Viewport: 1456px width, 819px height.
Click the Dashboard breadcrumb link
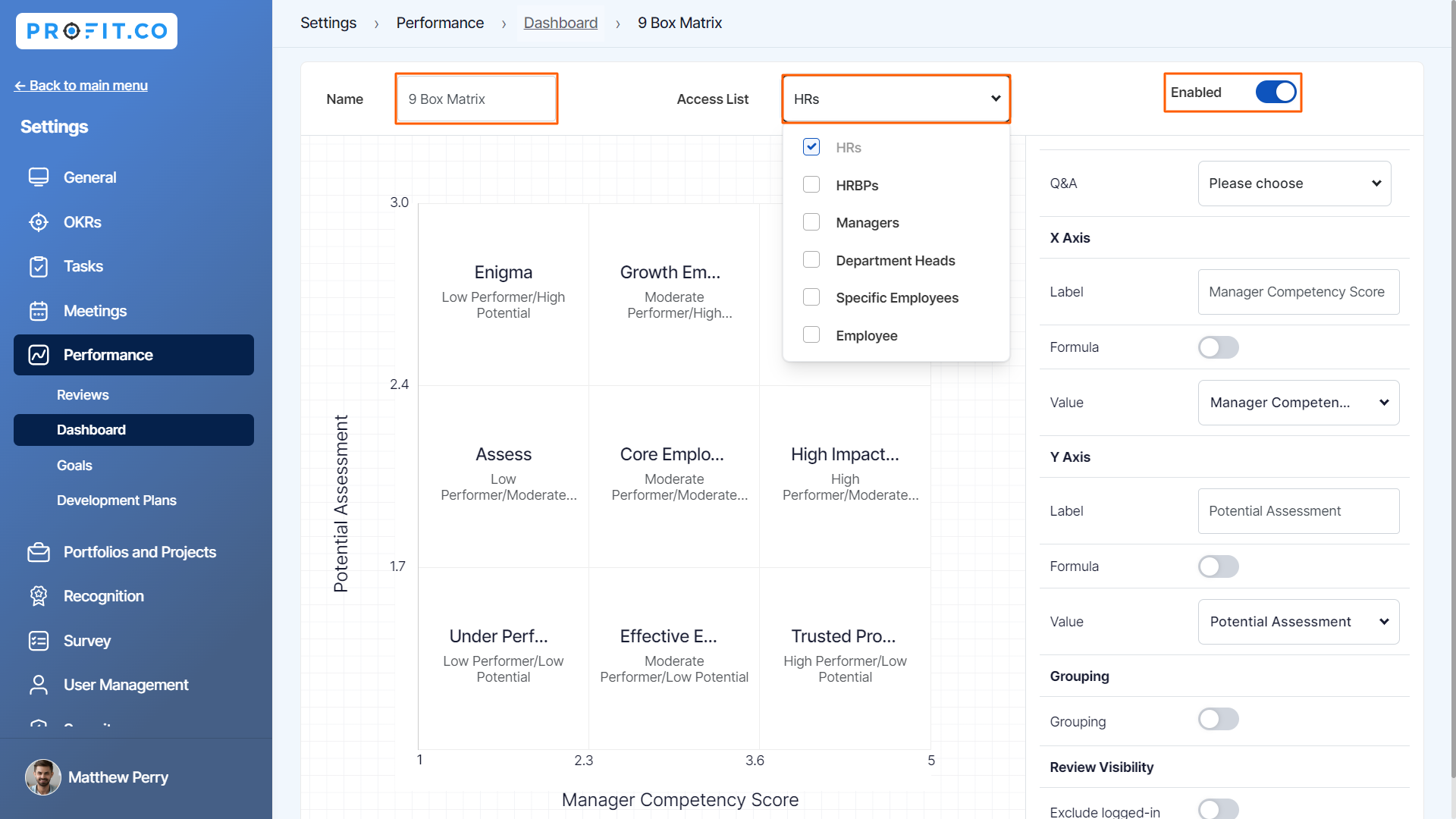click(x=560, y=23)
